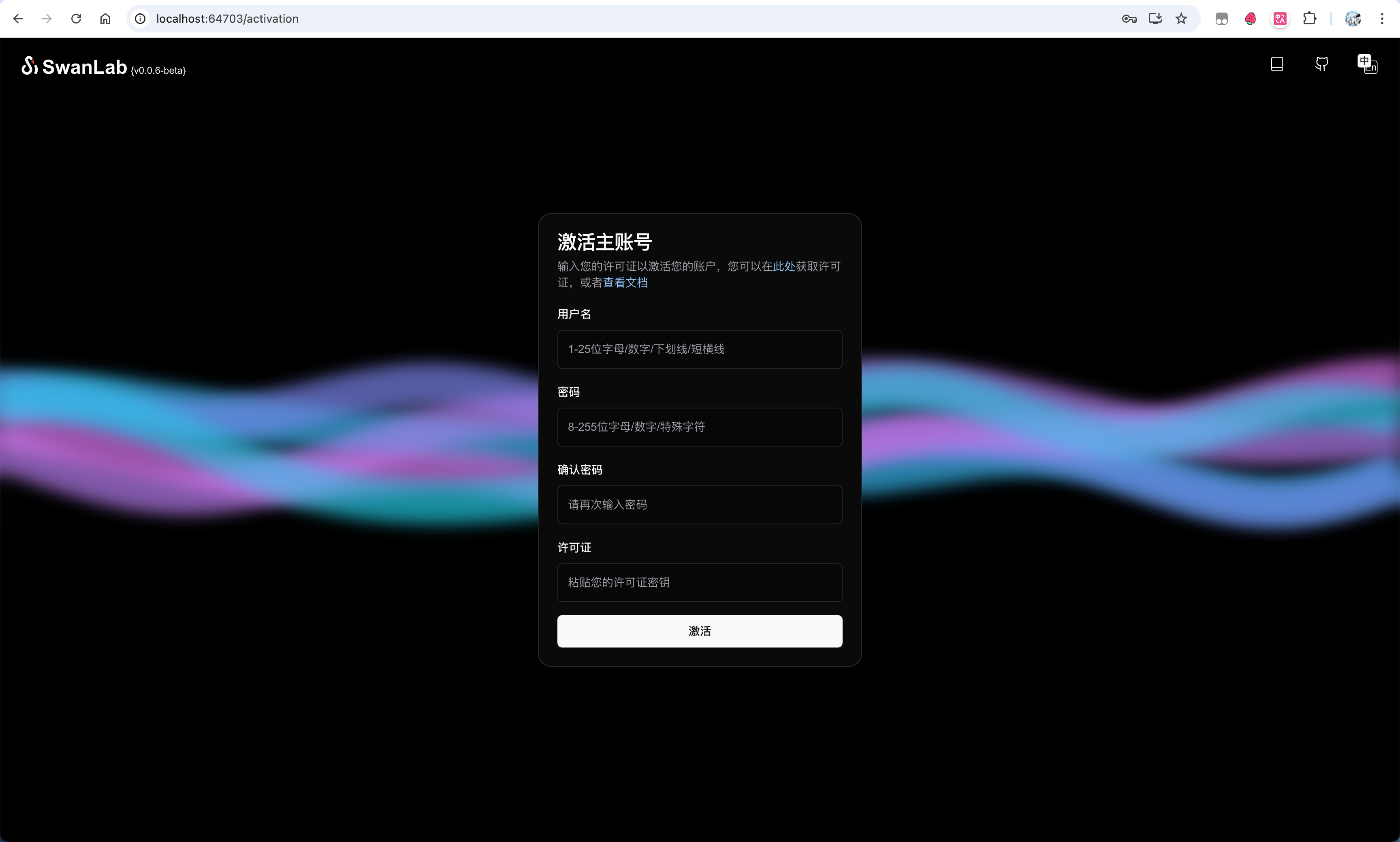Image resolution: width=1400 pixels, height=842 pixels.
Task: Go to the browser home page
Action: coord(105,19)
